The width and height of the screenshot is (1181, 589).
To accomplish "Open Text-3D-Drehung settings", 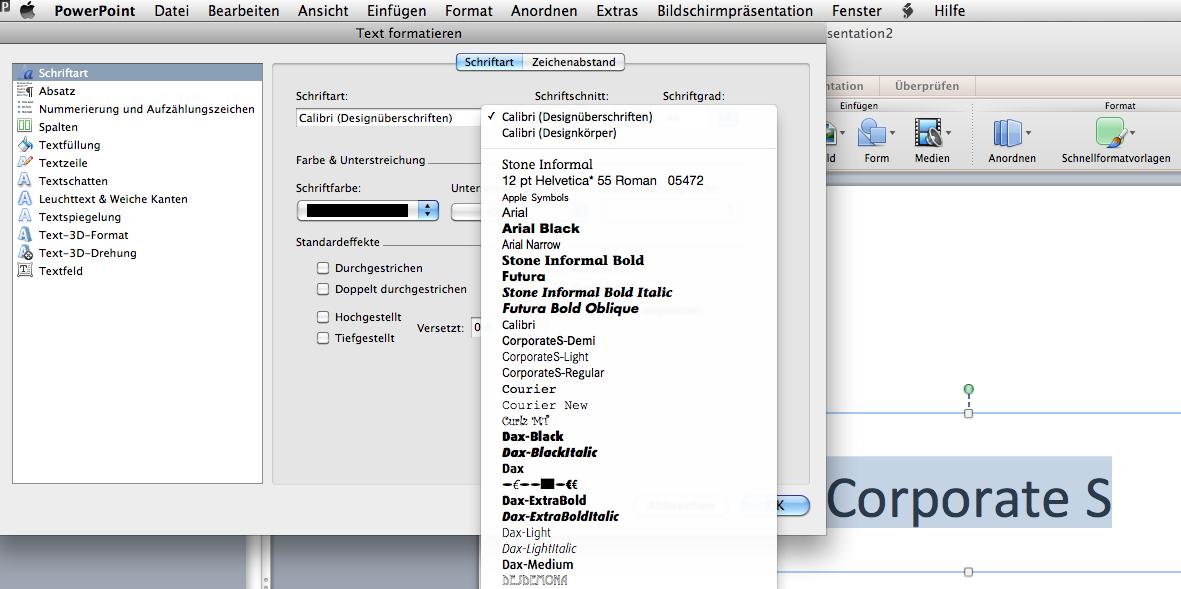I will tap(87, 253).
